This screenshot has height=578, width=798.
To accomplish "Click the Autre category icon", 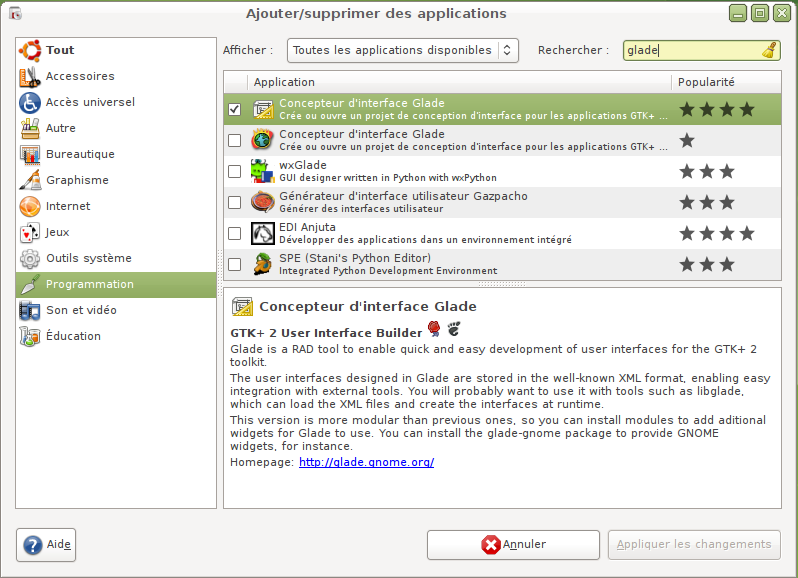I will click(x=30, y=128).
